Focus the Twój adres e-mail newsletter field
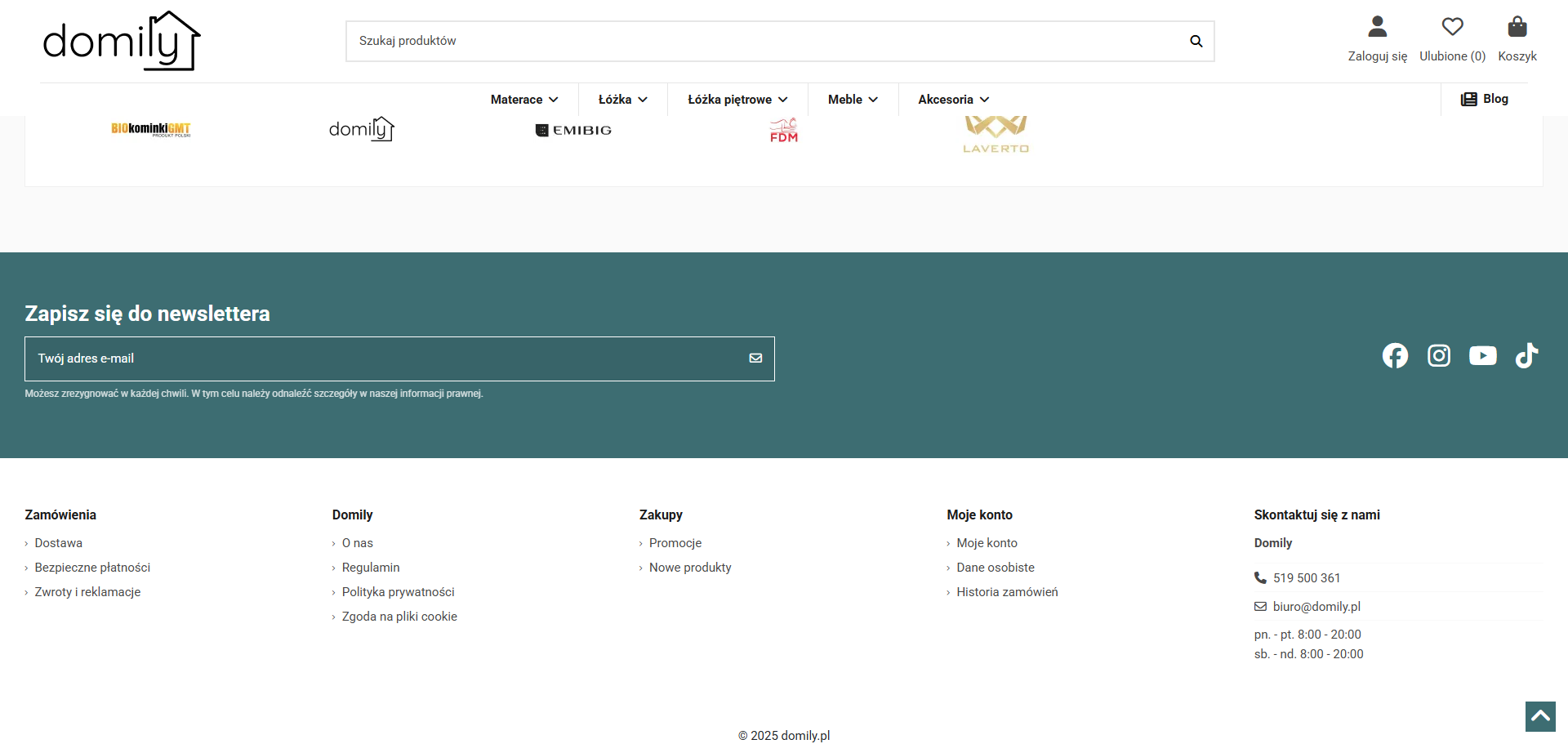This screenshot has width=1568, height=744. [399, 359]
